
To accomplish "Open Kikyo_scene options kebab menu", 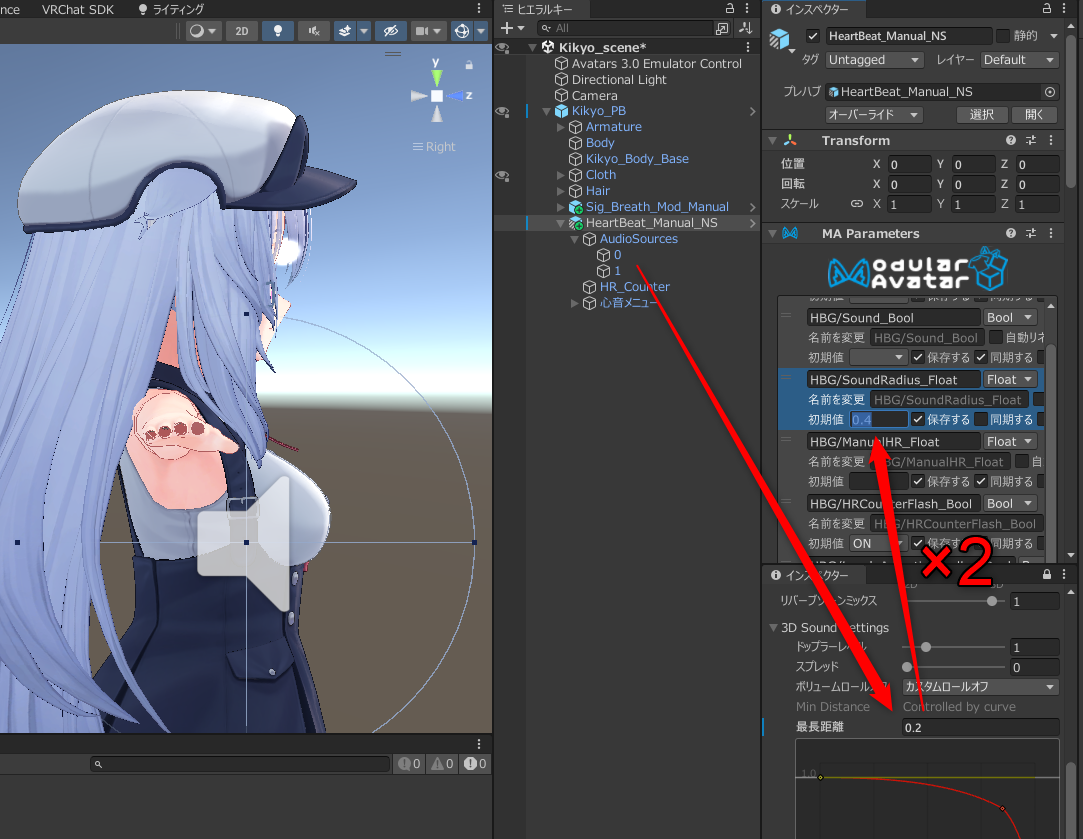I will coord(748,47).
